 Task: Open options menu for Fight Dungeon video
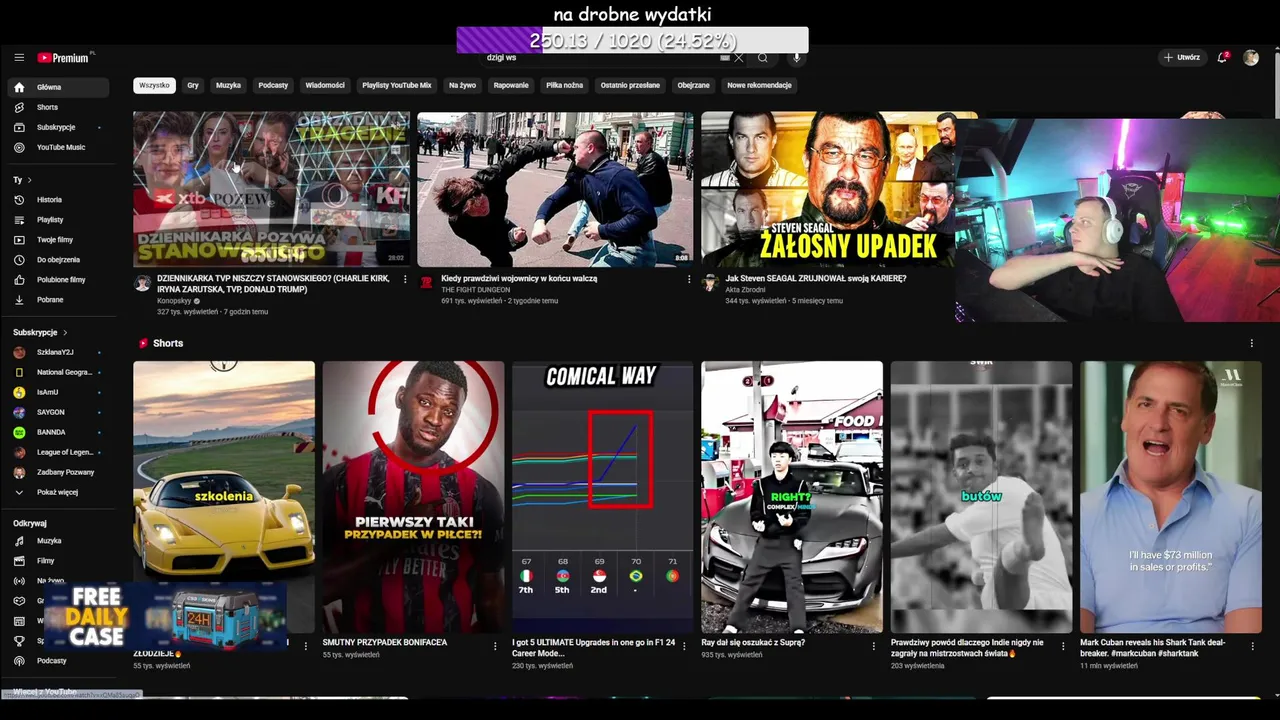pos(689,280)
